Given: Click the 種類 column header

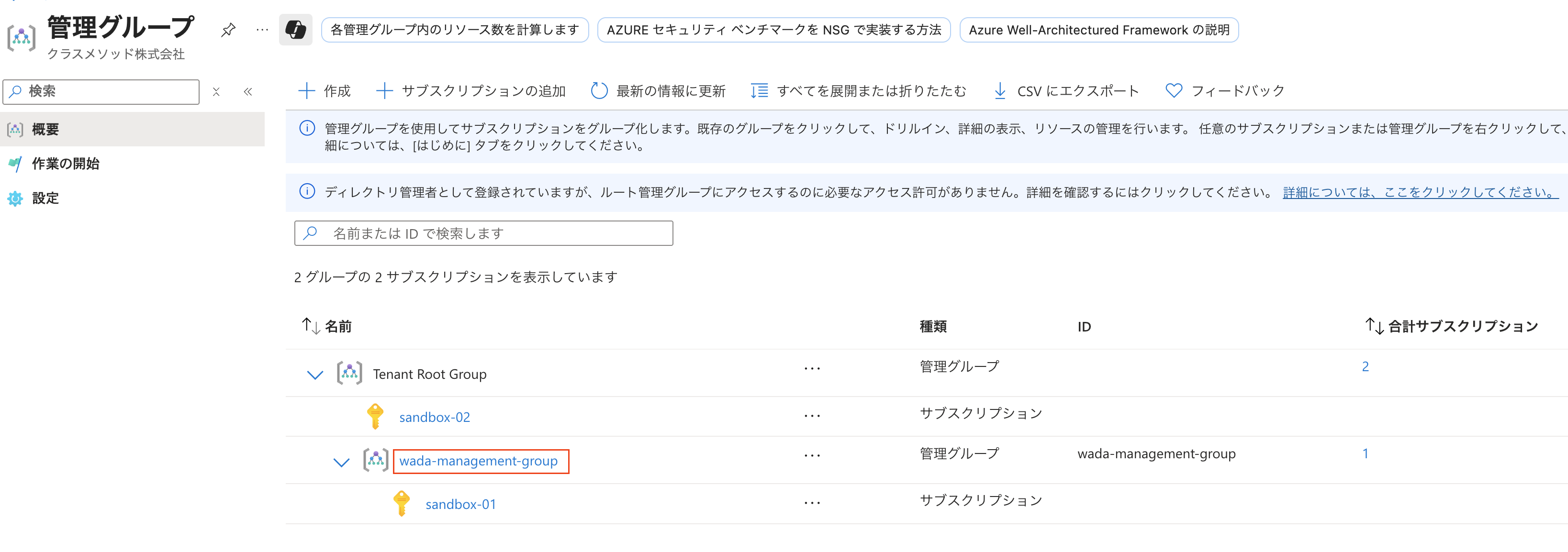Looking at the screenshot, I should point(933,327).
